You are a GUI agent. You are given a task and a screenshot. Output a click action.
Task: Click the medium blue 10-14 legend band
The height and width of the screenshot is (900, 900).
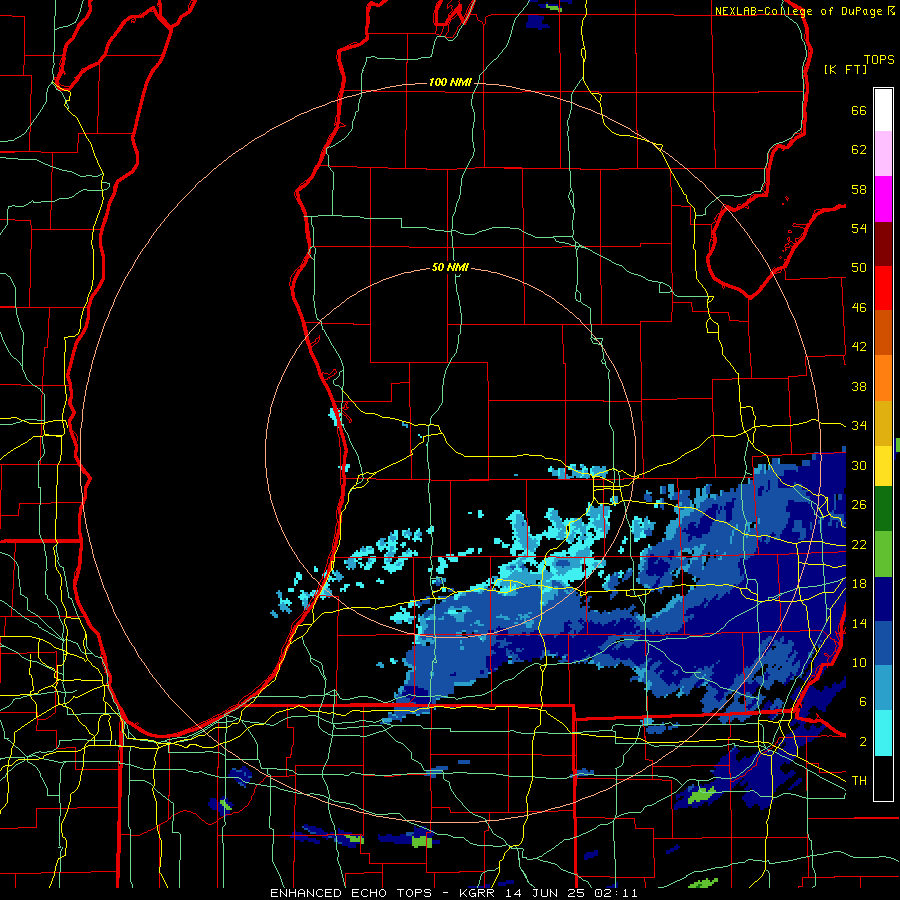883,643
